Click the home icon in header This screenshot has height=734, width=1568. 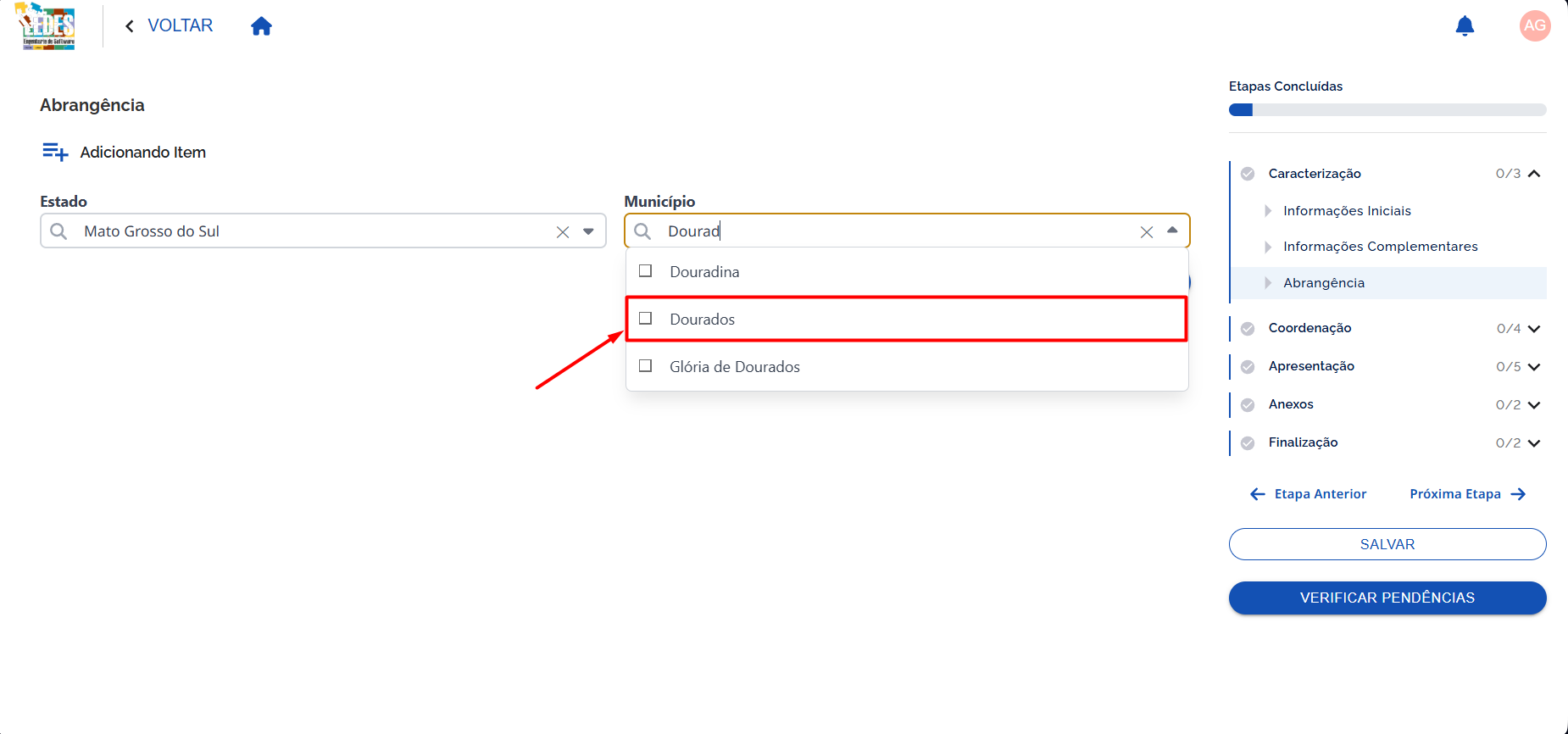tap(261, 26)
